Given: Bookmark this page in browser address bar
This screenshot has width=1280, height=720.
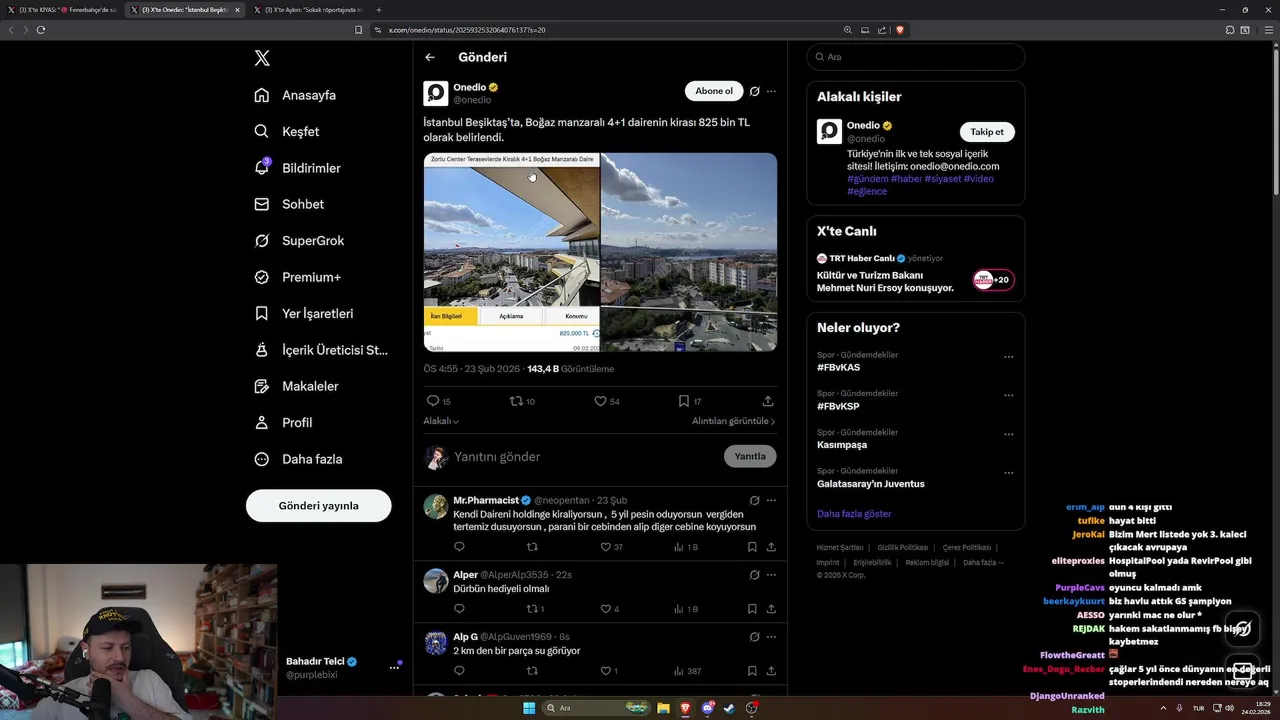Looking at the screenshot, I should tap(359, 30).
